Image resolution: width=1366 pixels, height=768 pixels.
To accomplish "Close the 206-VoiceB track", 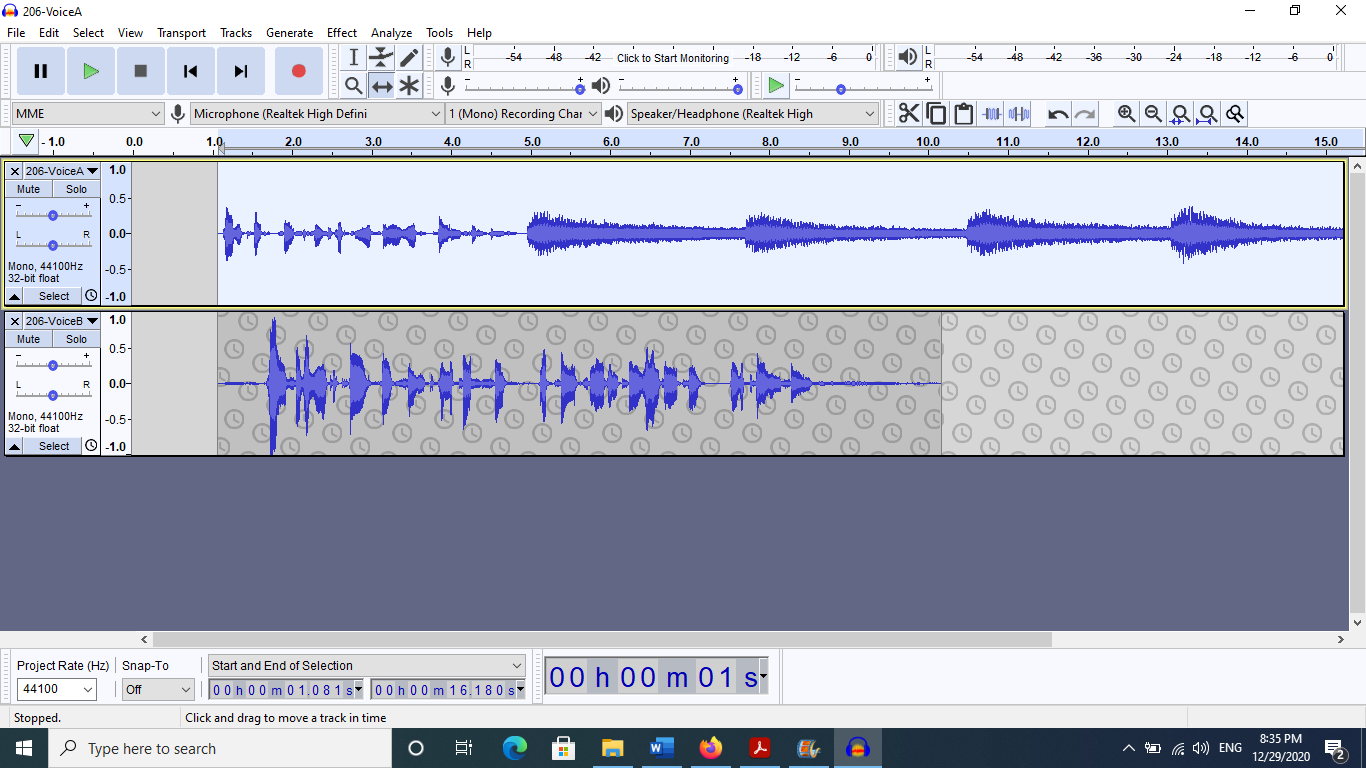I will click(x=14, y=321).
